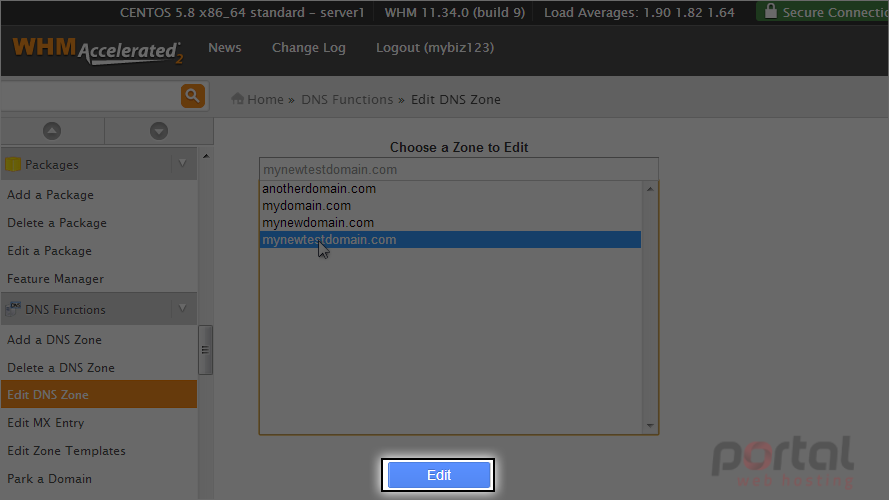Open Feature Manager

(56, 279)
